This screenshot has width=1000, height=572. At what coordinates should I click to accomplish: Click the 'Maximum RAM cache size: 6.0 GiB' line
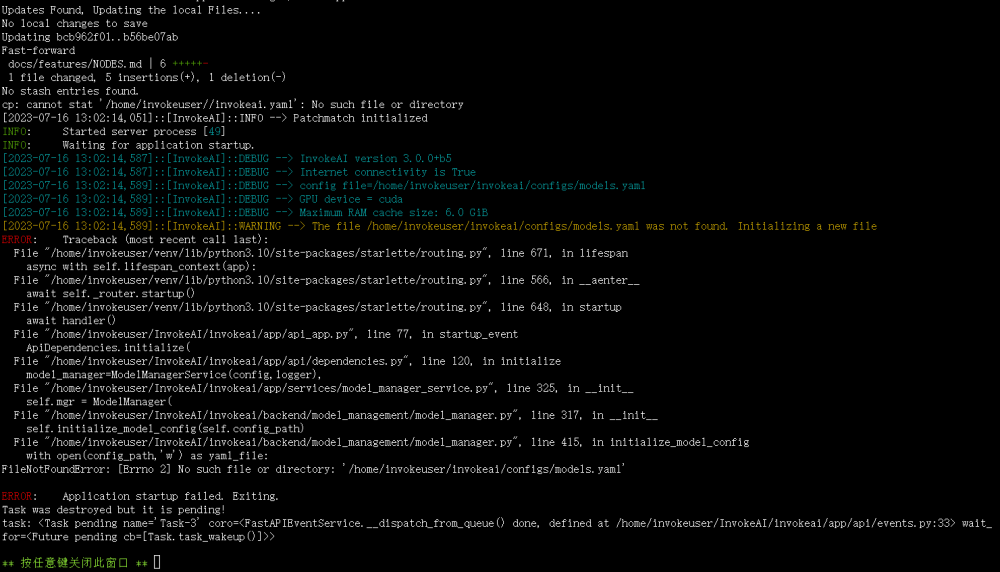tap(245, 212)
